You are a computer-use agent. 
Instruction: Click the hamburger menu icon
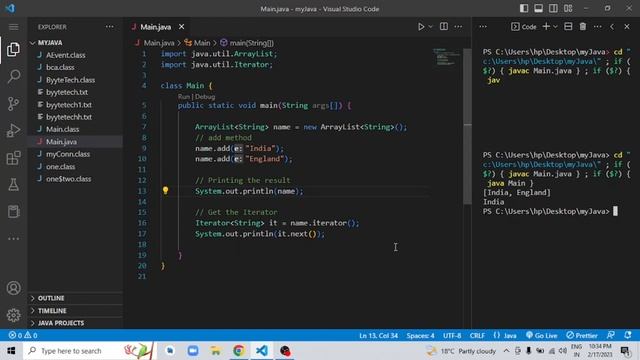[13, 27]
